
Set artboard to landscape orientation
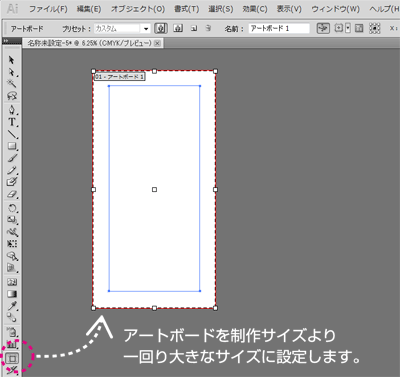tap(178, 29)
